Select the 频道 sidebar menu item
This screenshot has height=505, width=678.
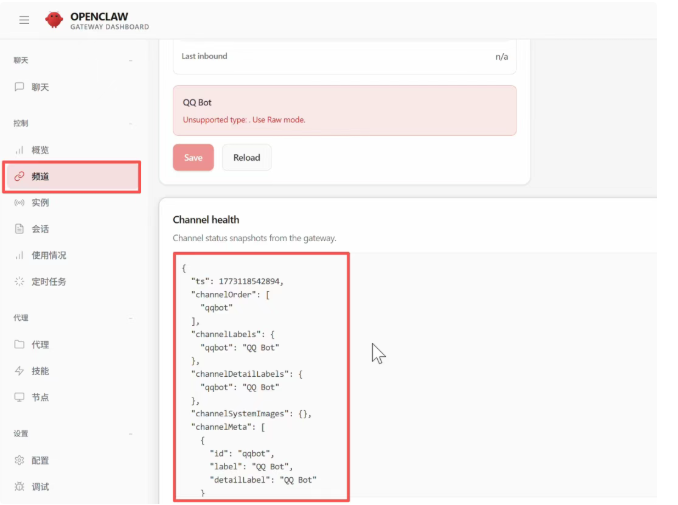click(x=71, y=177)
